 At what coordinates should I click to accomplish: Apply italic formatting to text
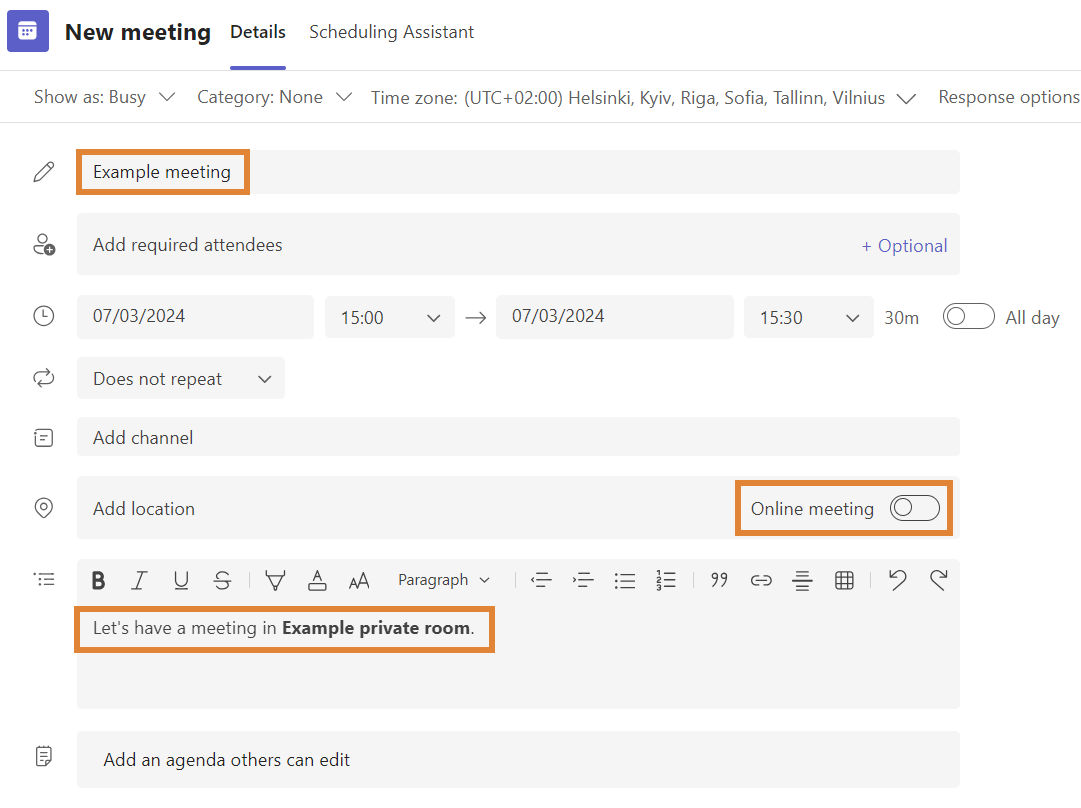click(x=140, y=580)
